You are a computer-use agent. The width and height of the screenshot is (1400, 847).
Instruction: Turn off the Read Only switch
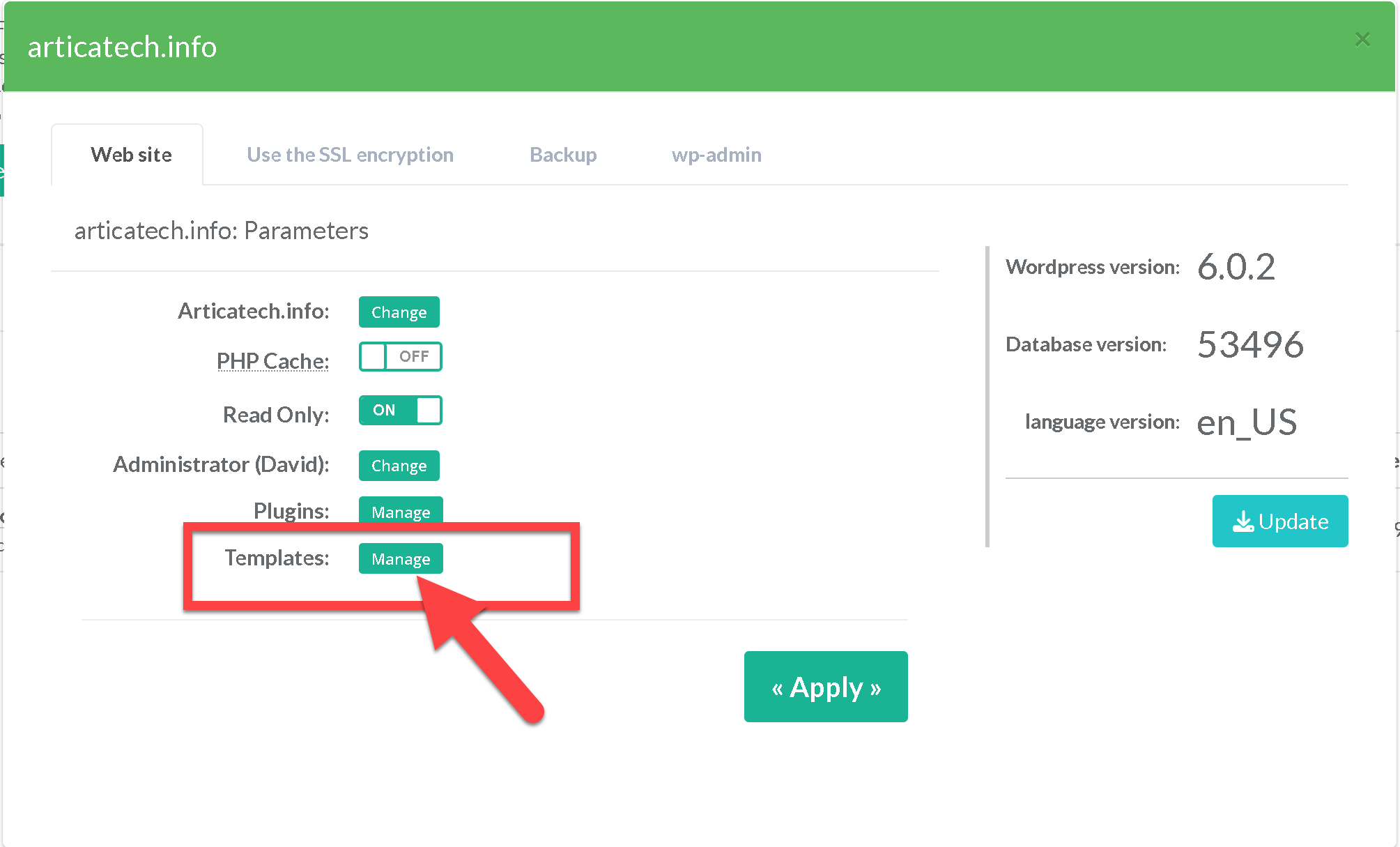click(400, 411)
